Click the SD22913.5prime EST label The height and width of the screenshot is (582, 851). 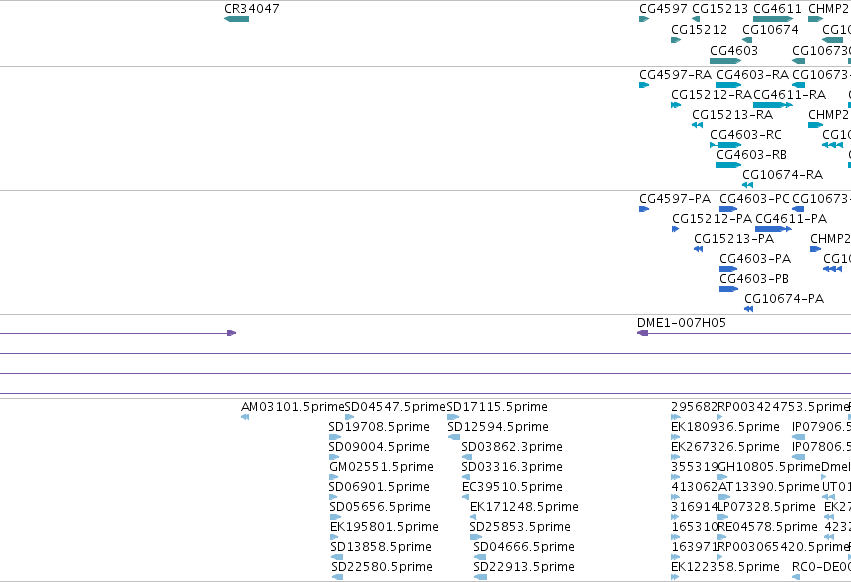524,567
